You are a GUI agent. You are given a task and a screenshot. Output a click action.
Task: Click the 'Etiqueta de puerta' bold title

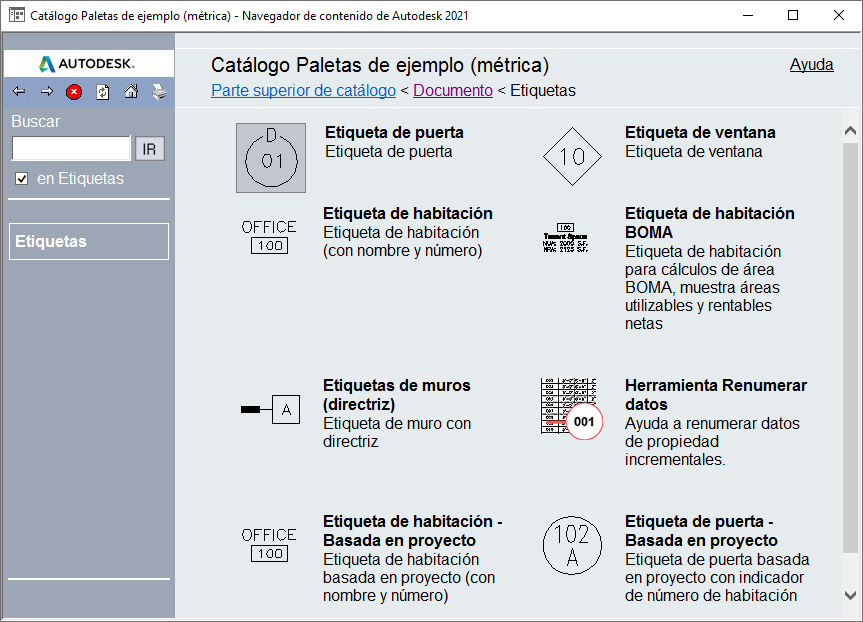click(394, 132)
